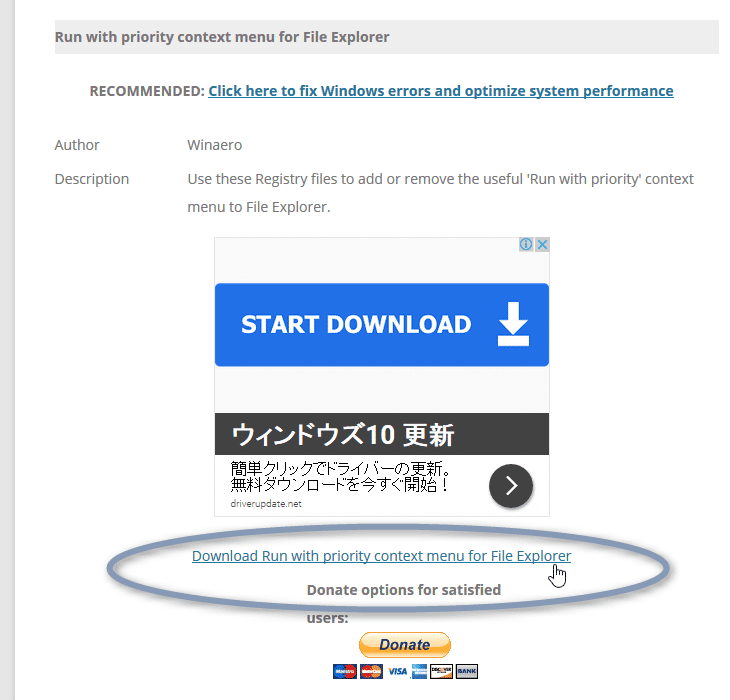This screenshot has width=730, height=700.
Task: Close the advertisement with the X icon
Action: point(542,244)
